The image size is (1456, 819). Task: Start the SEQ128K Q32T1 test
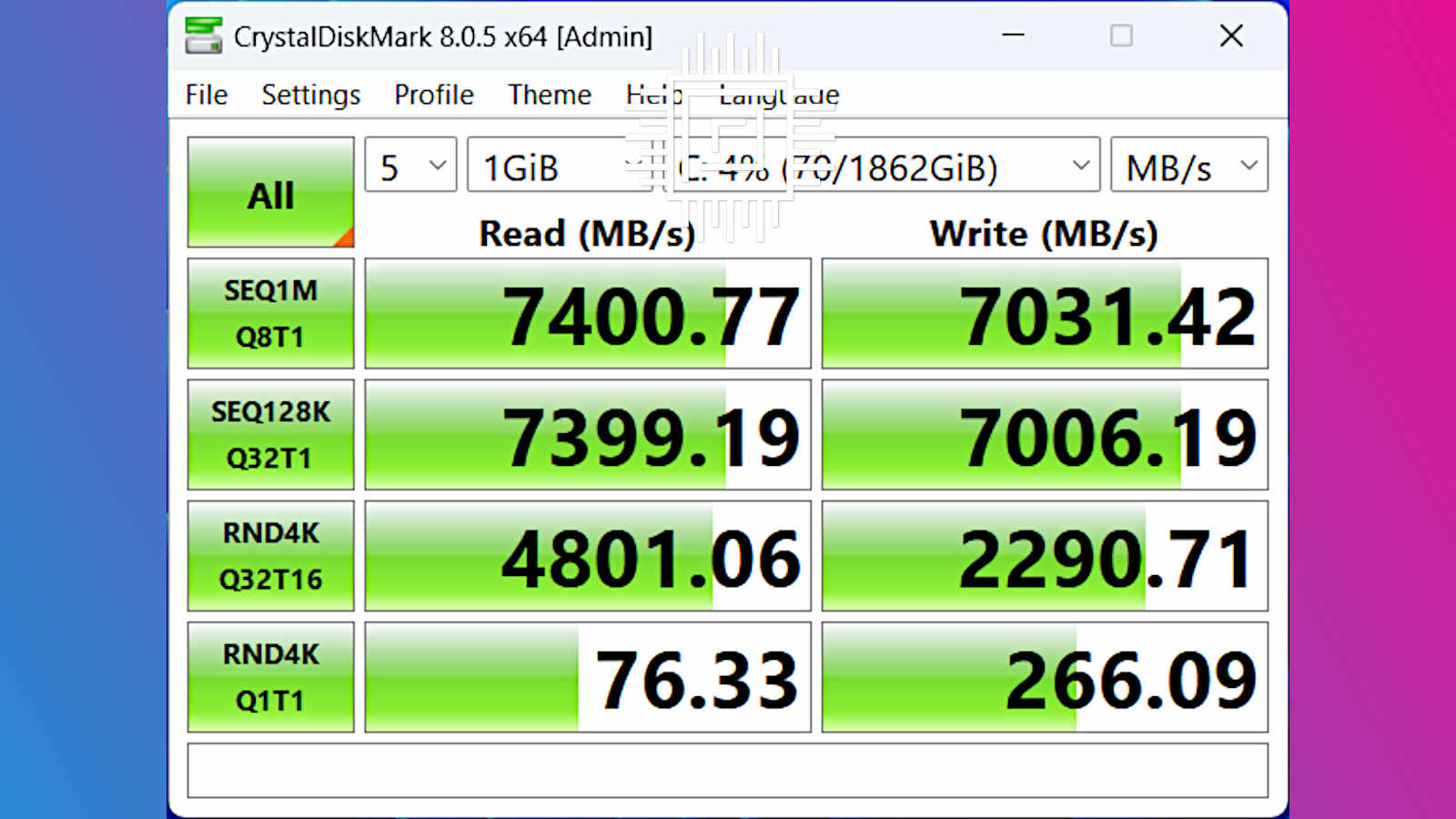[269, 434]
